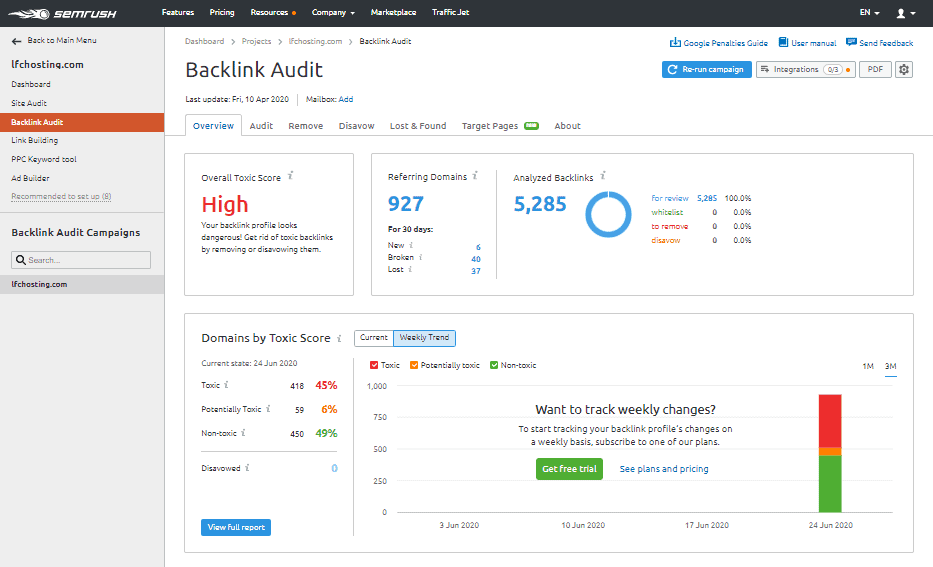
Task: Click Recommended to set up (8) link
Action: [61, 196]
